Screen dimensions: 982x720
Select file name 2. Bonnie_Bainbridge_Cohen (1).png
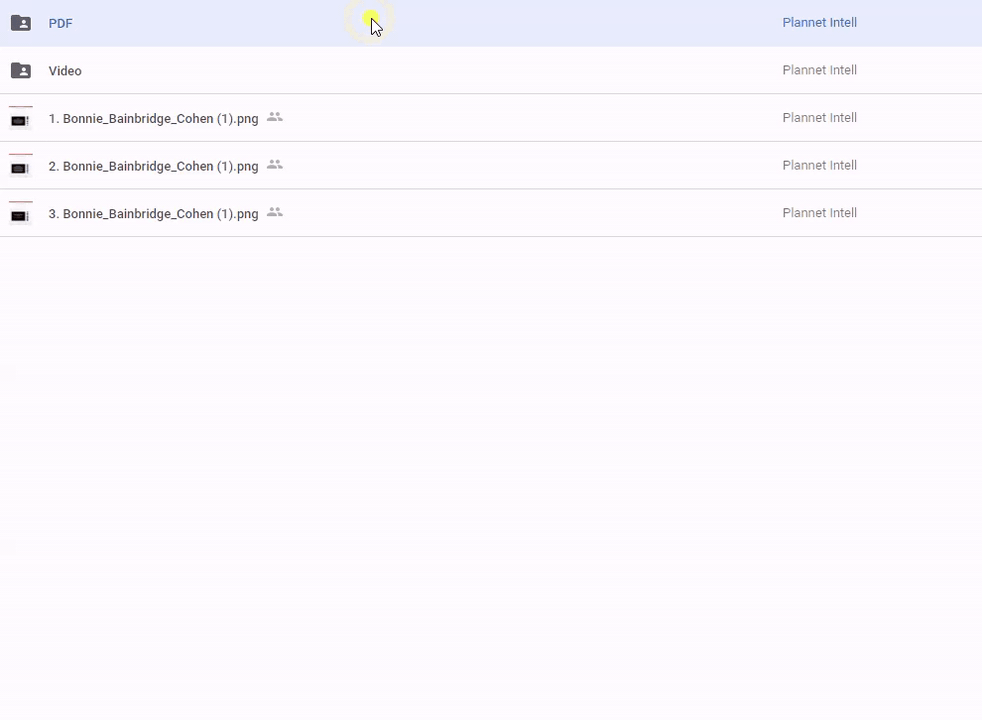tap(153, 166)
